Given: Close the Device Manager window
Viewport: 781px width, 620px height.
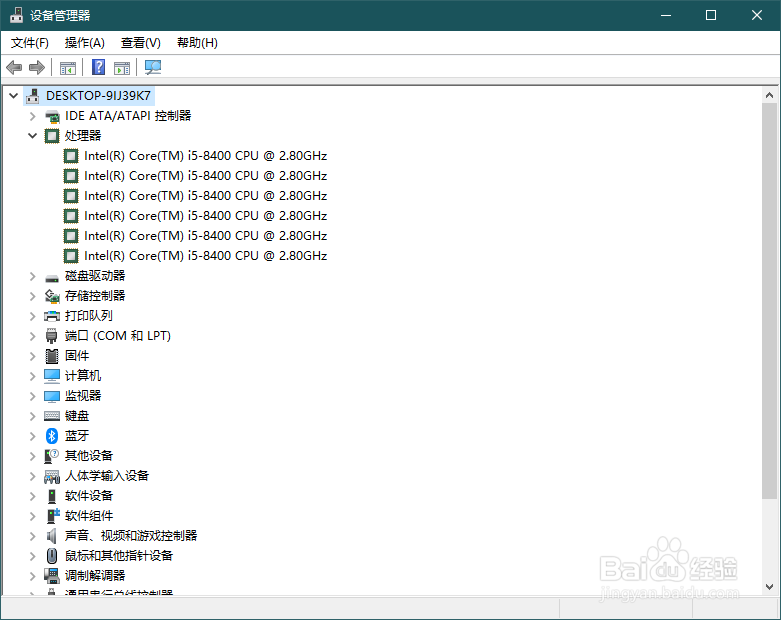Looking at the screenshot, I should pyautogui.click(x=757, y=15).
